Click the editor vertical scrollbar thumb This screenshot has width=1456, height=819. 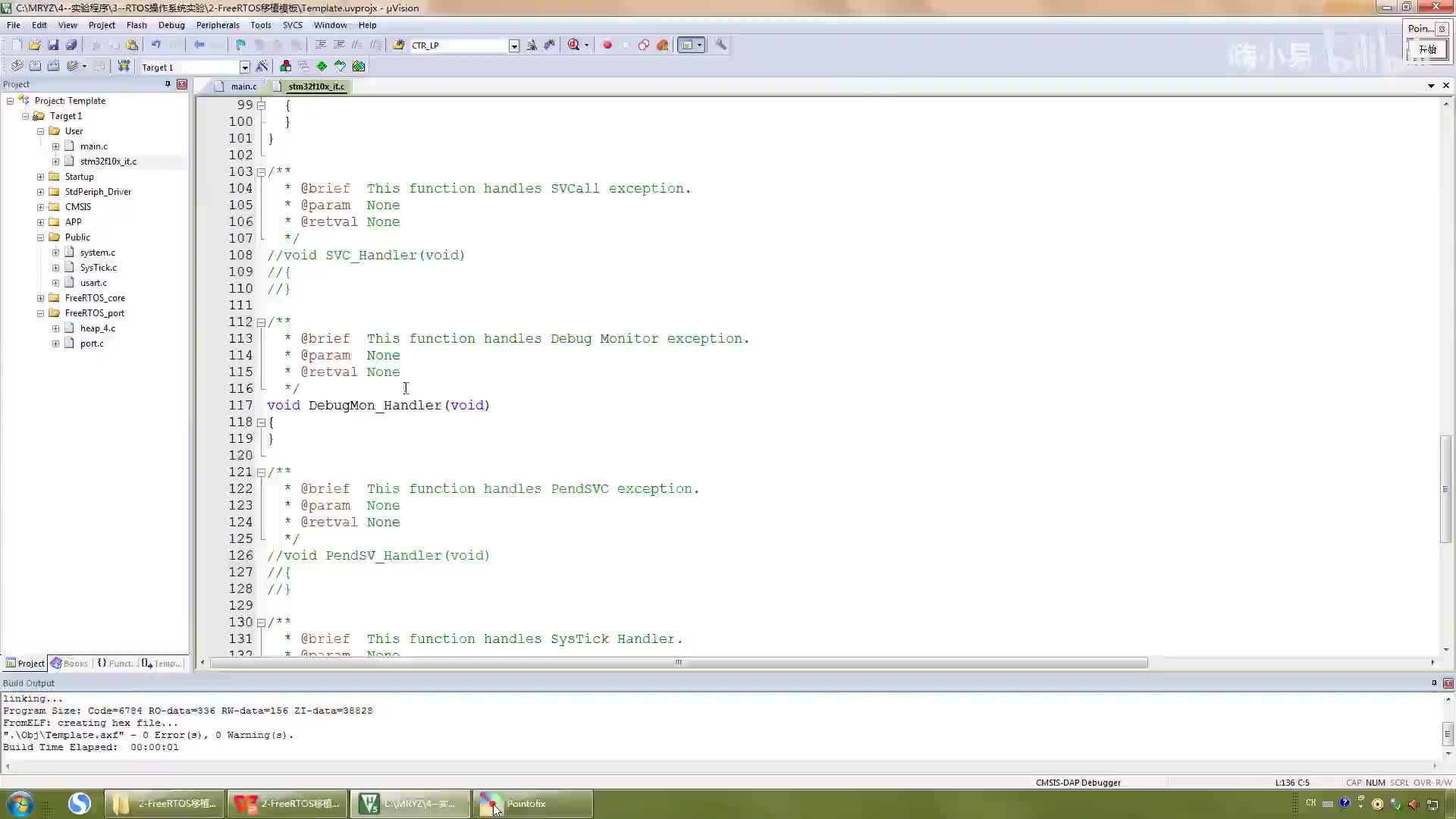pos(1446,488)
